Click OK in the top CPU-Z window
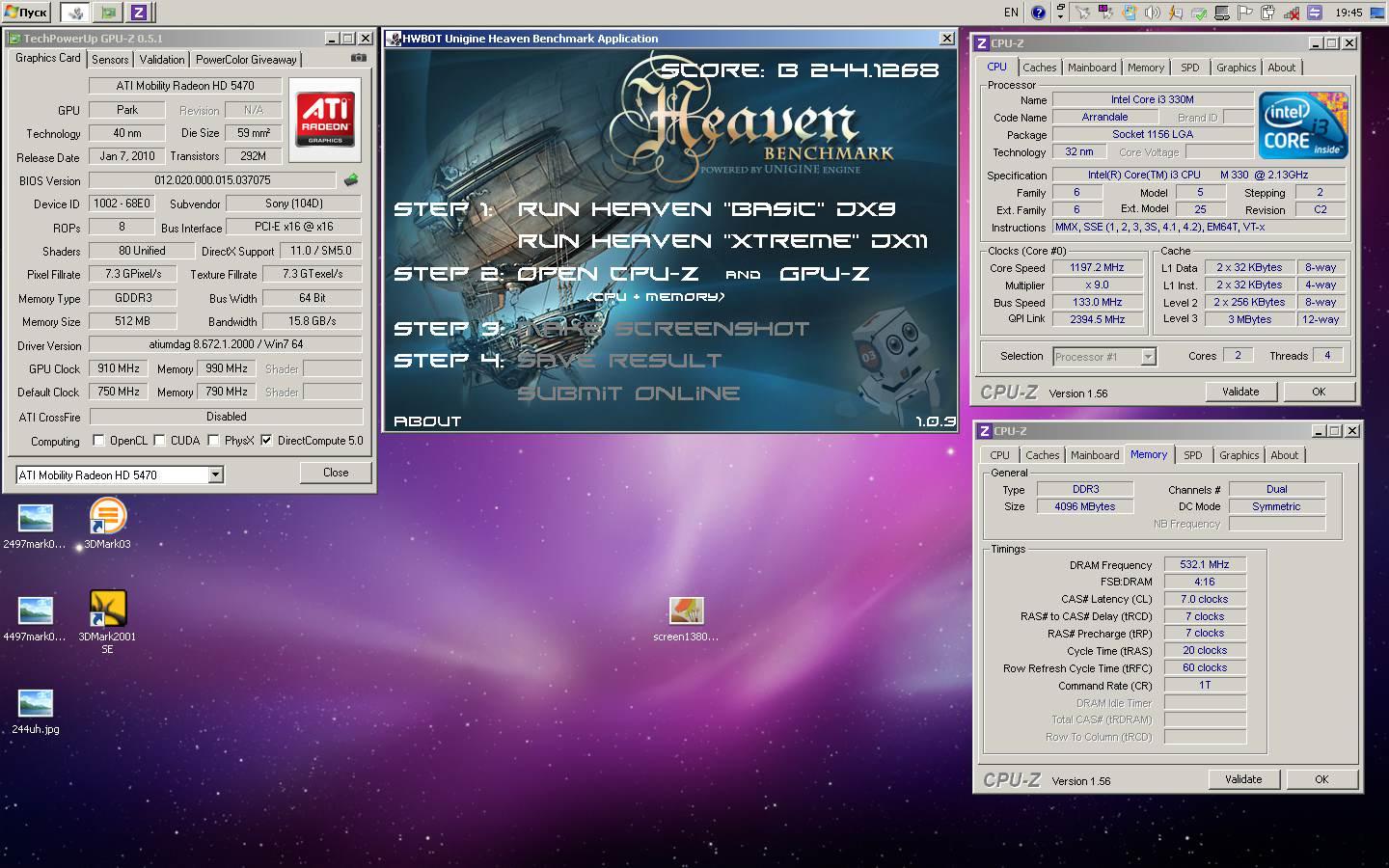This screenshot has height=868, width=1389. 1319,392
